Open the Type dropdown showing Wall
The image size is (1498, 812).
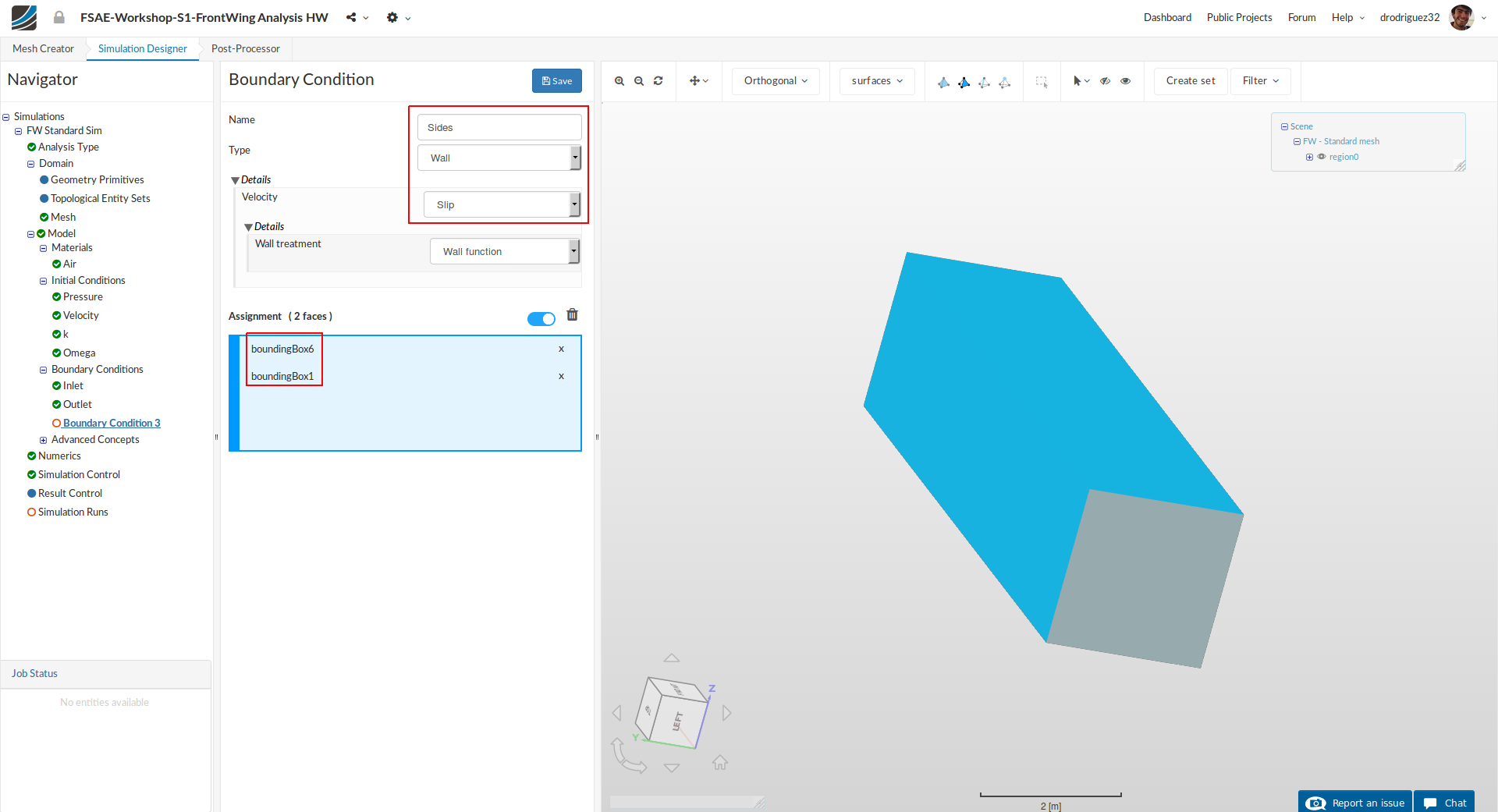coord(499,158)
